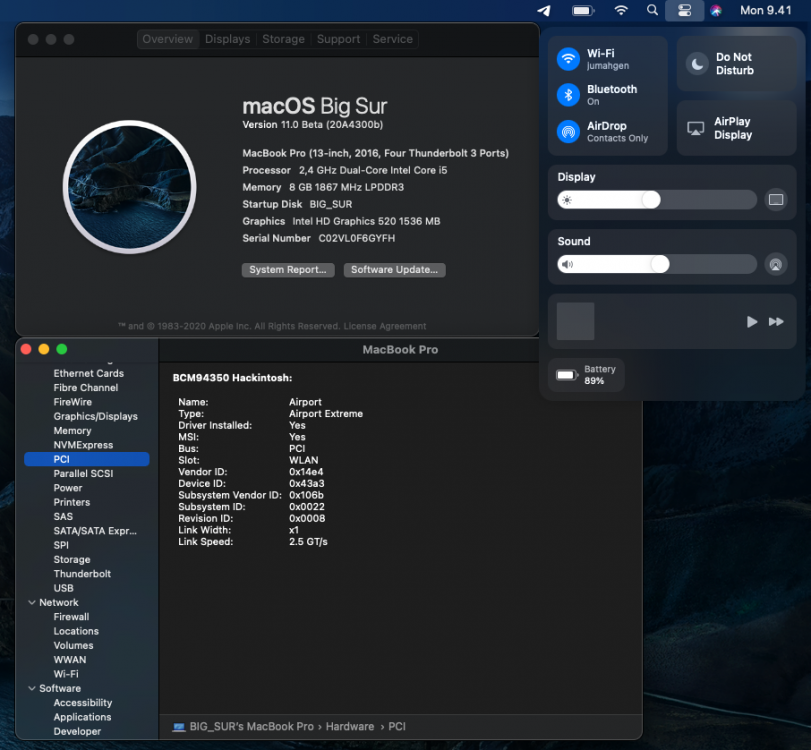Screen dimensions: 811x750
Task: Open Siri from the menu bar
Action: click(x=716, y=10)
